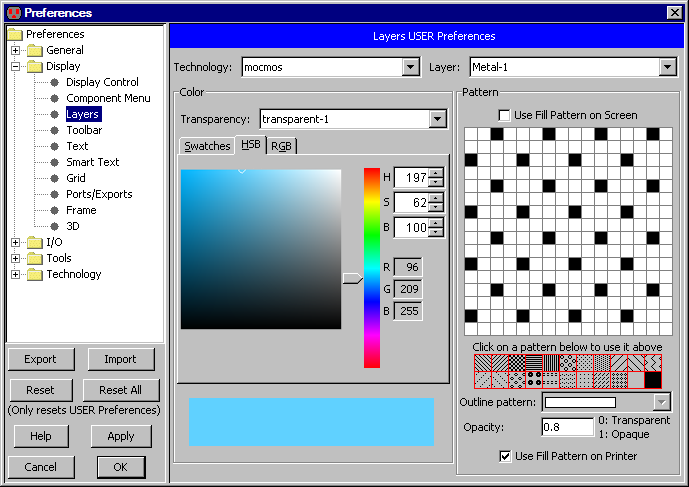689x487 pixels.
Task: Click the Cancel button
Action: point(41,467)
